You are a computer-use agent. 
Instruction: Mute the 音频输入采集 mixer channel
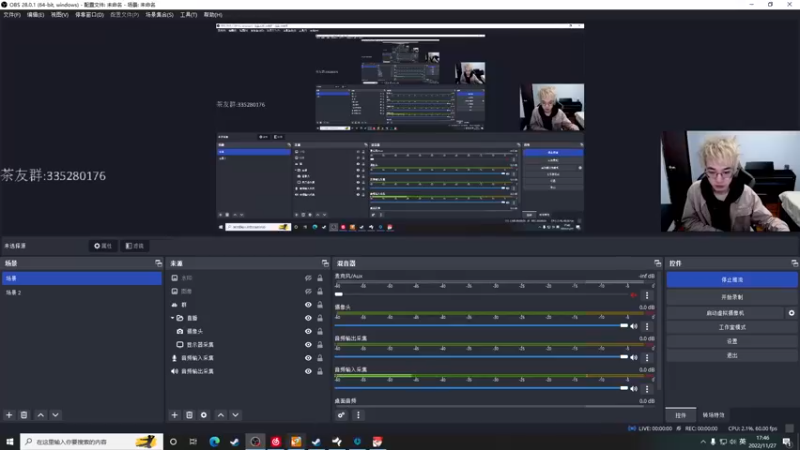point(634,388)
